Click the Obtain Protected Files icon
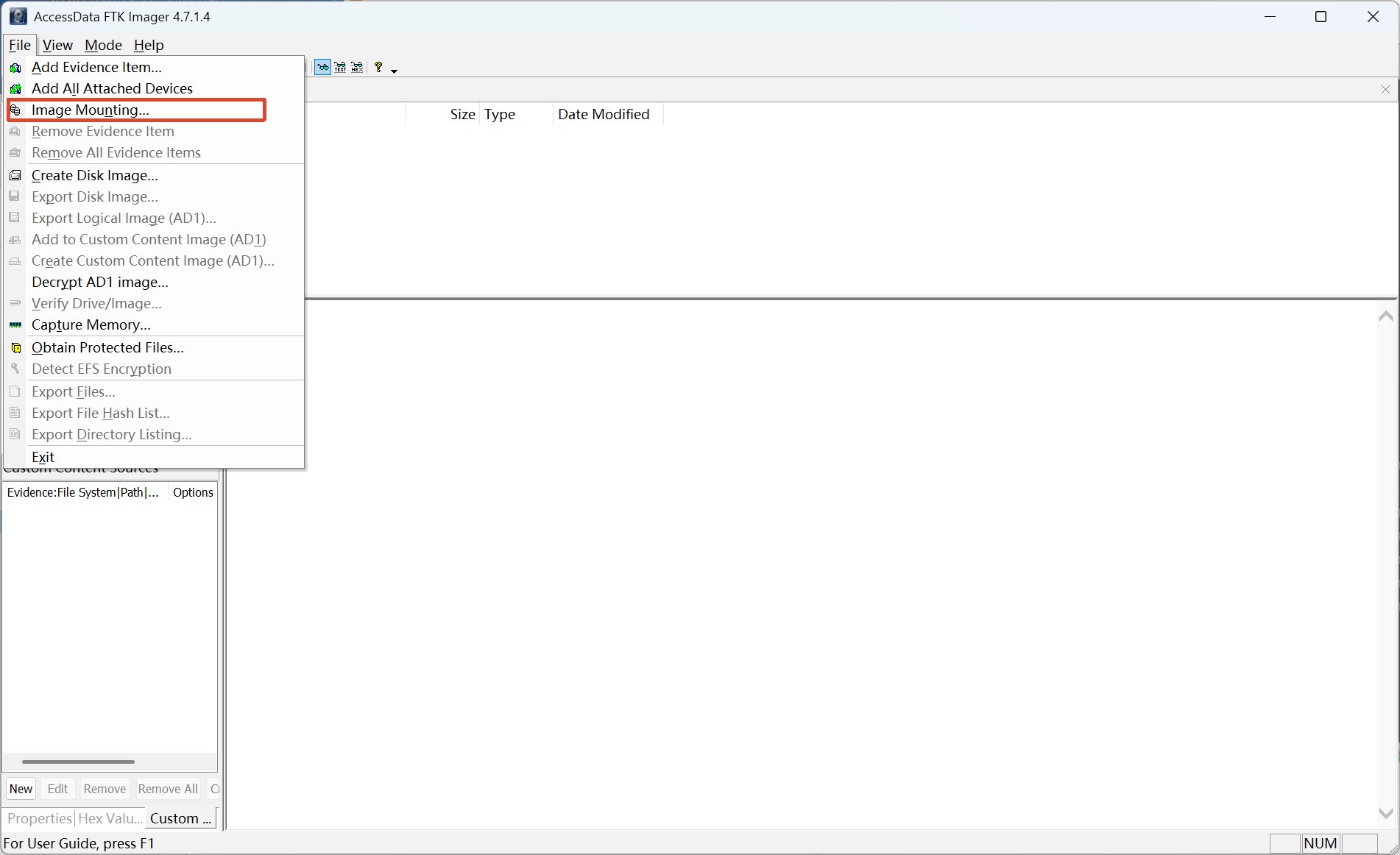The width and height of the screenshot is (1400, 855). (x=15, y=348)
